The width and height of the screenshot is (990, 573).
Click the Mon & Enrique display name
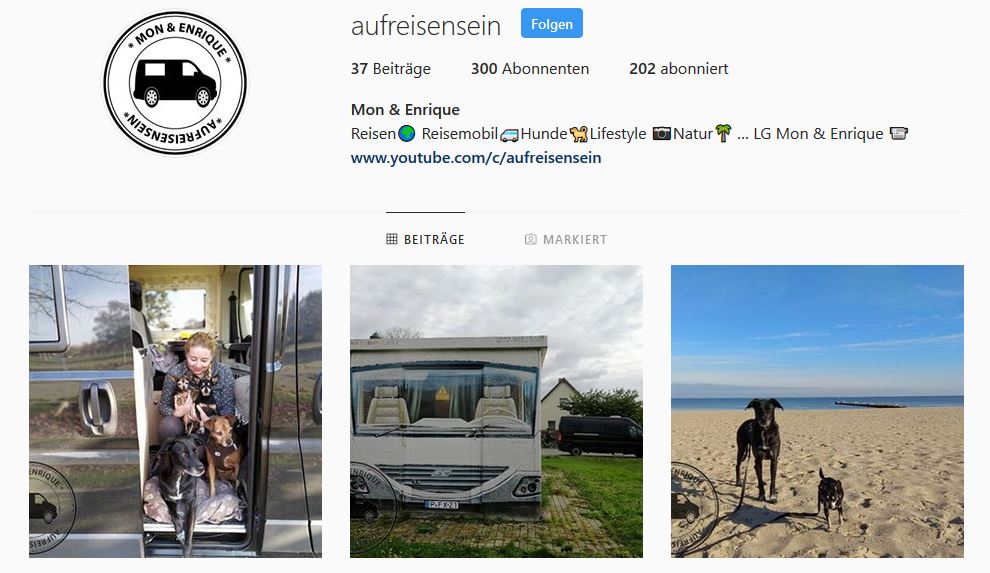point(405,110)
